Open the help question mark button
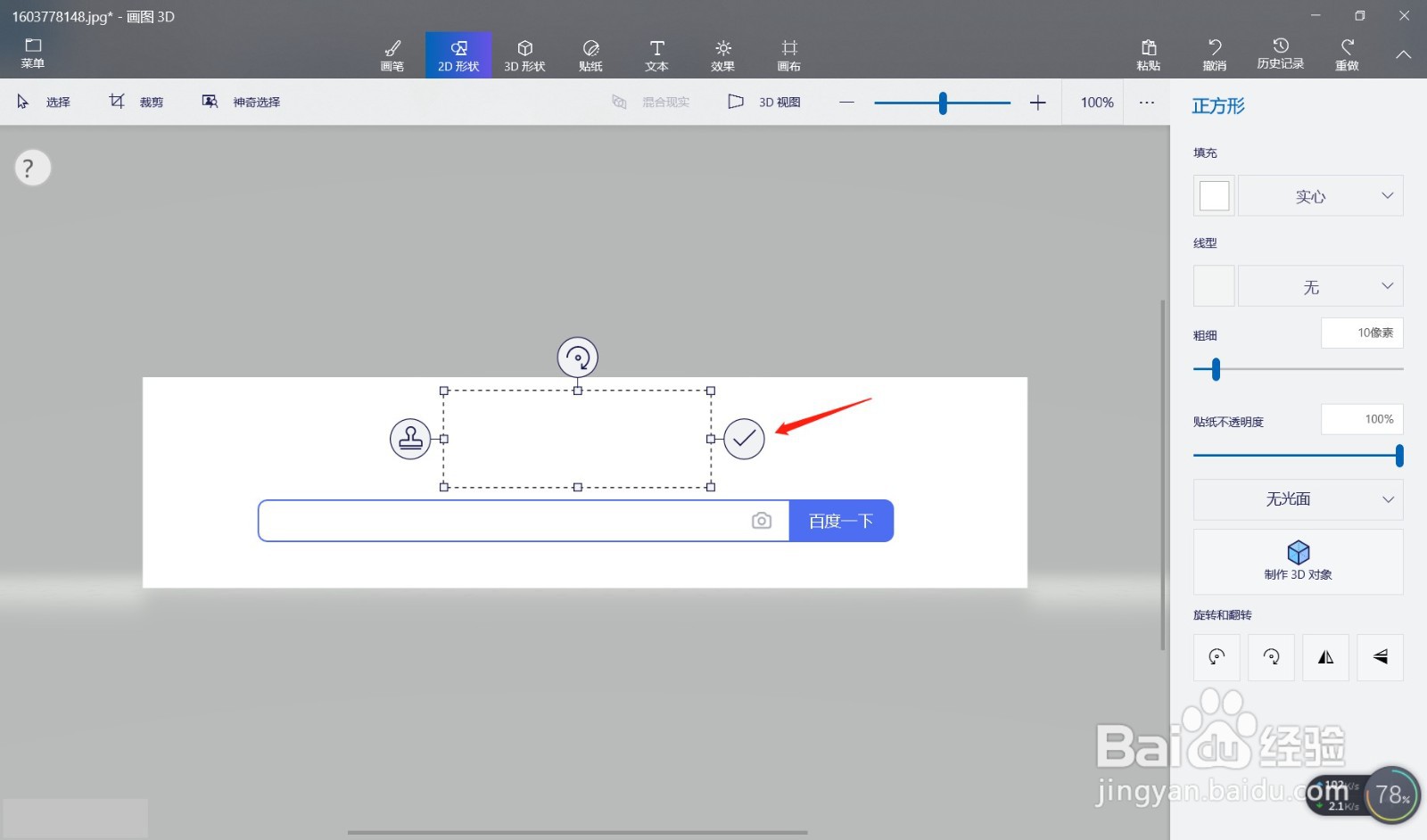The width and height of the screenshot is (1427, 840). (x=33, y=168)
